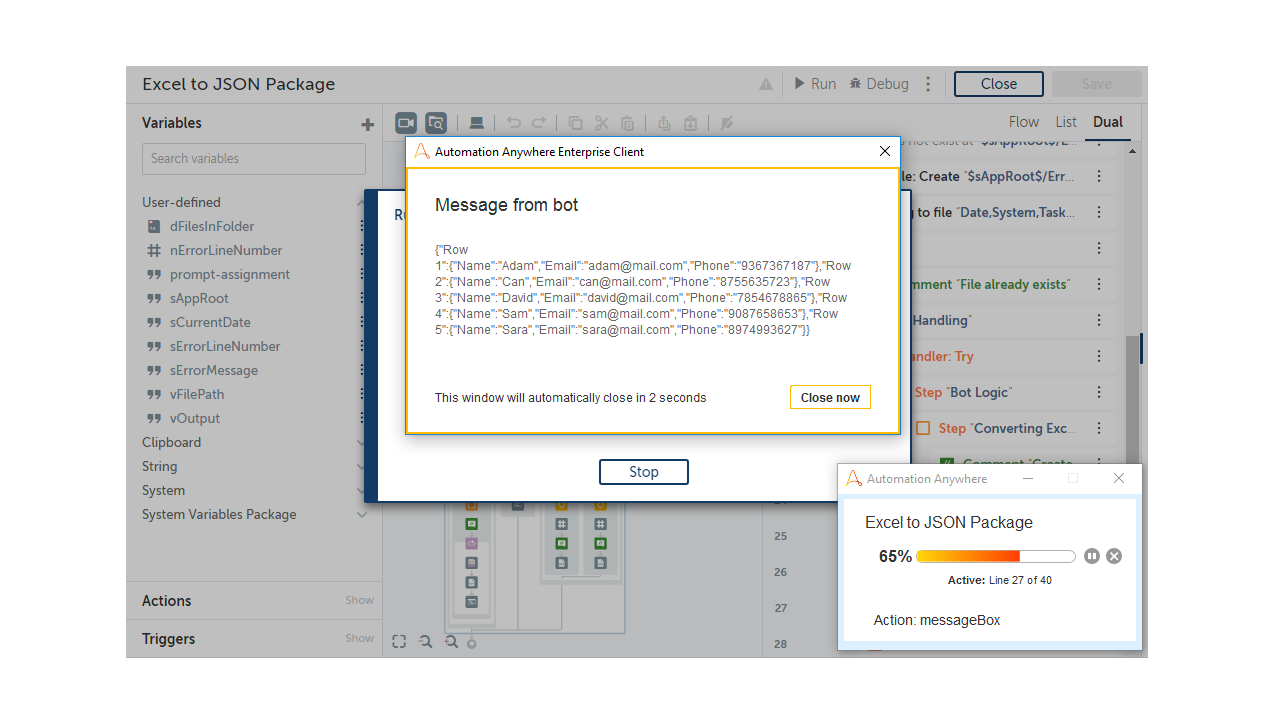Expand the Clipboard variables section
Image resolution: width=1280 pixels, height=720 pixels.
tap(361, 442)
